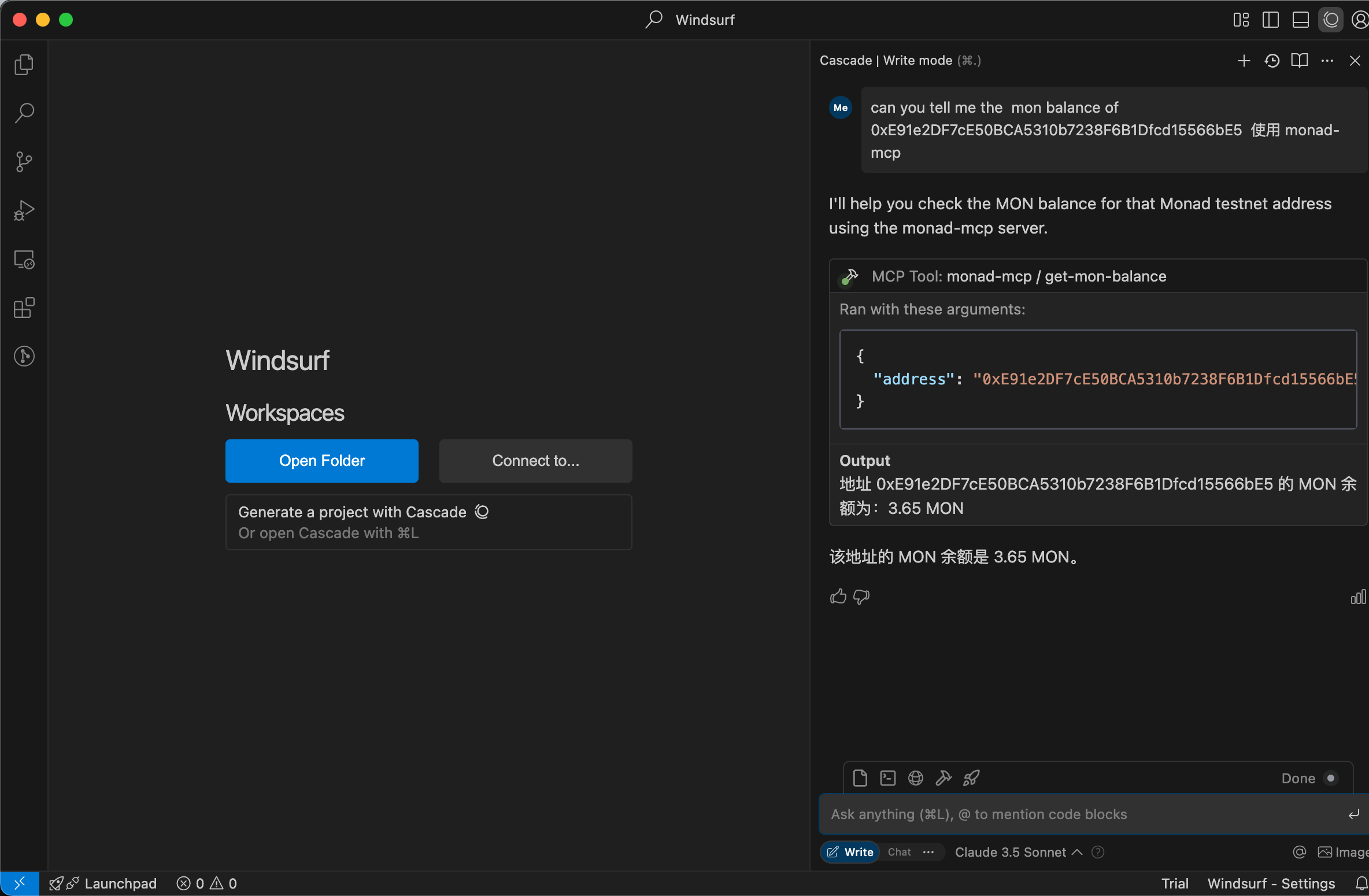Click the rocket deploy icon above input

click(x=971, y=778)
